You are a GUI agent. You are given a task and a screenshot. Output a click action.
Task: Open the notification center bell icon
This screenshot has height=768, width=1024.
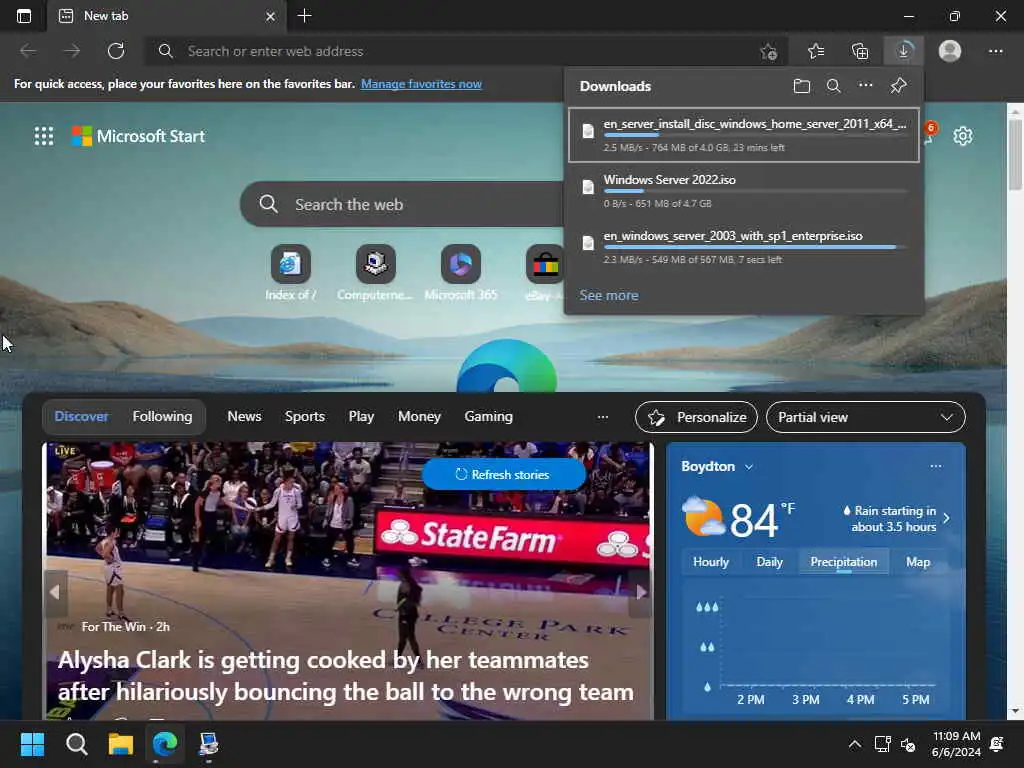[x=997, y=744]
